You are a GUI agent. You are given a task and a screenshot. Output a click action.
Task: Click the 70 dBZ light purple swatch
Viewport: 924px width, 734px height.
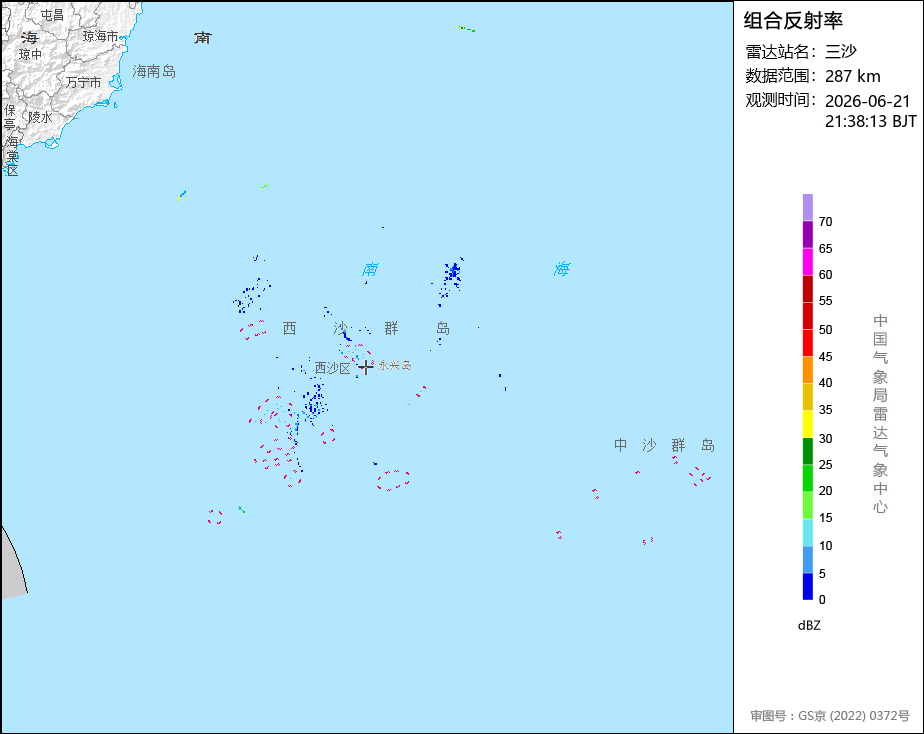click(x=808, y=207)
